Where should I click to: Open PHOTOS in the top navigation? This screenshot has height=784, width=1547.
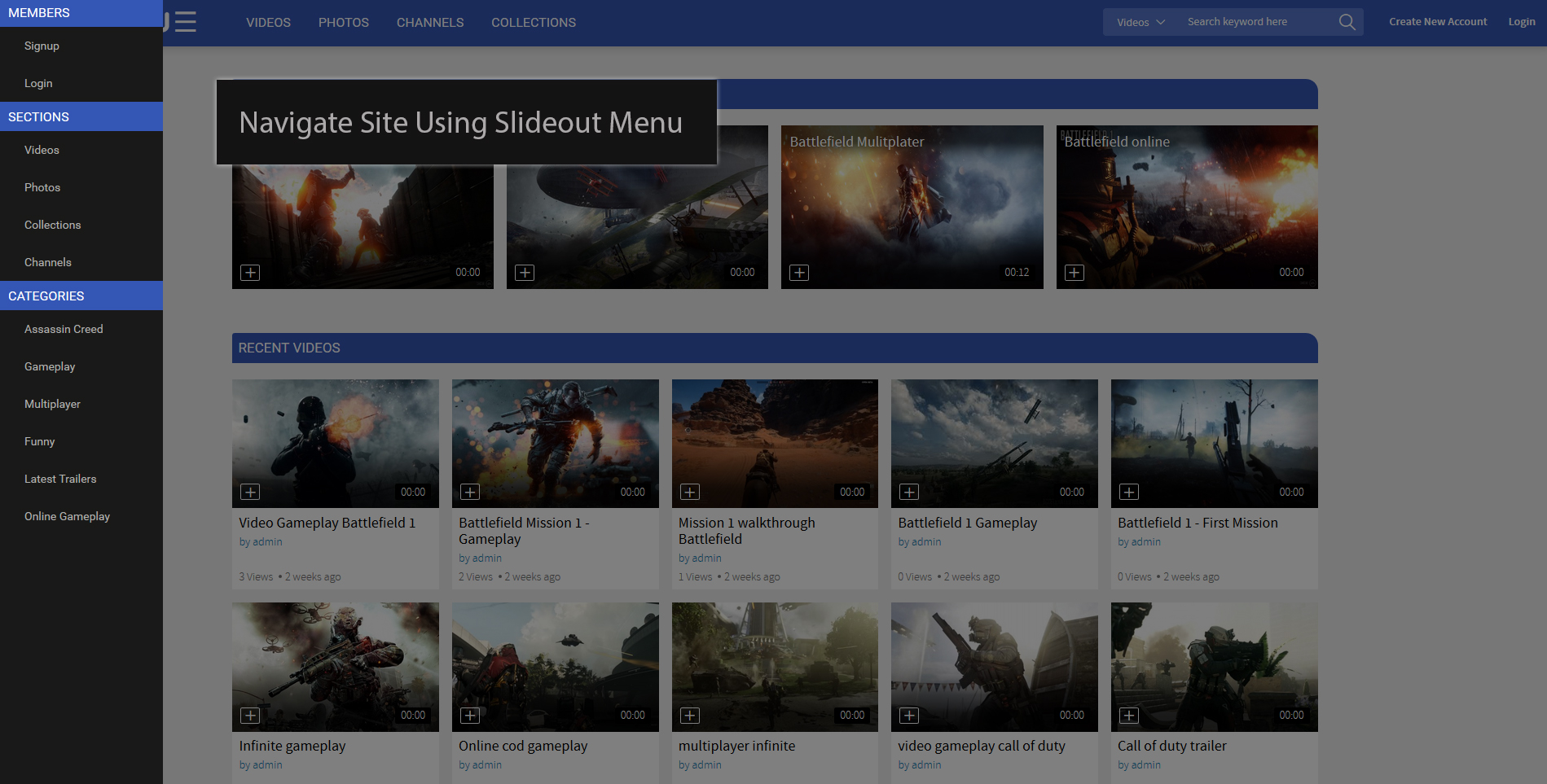pos(344,23)
